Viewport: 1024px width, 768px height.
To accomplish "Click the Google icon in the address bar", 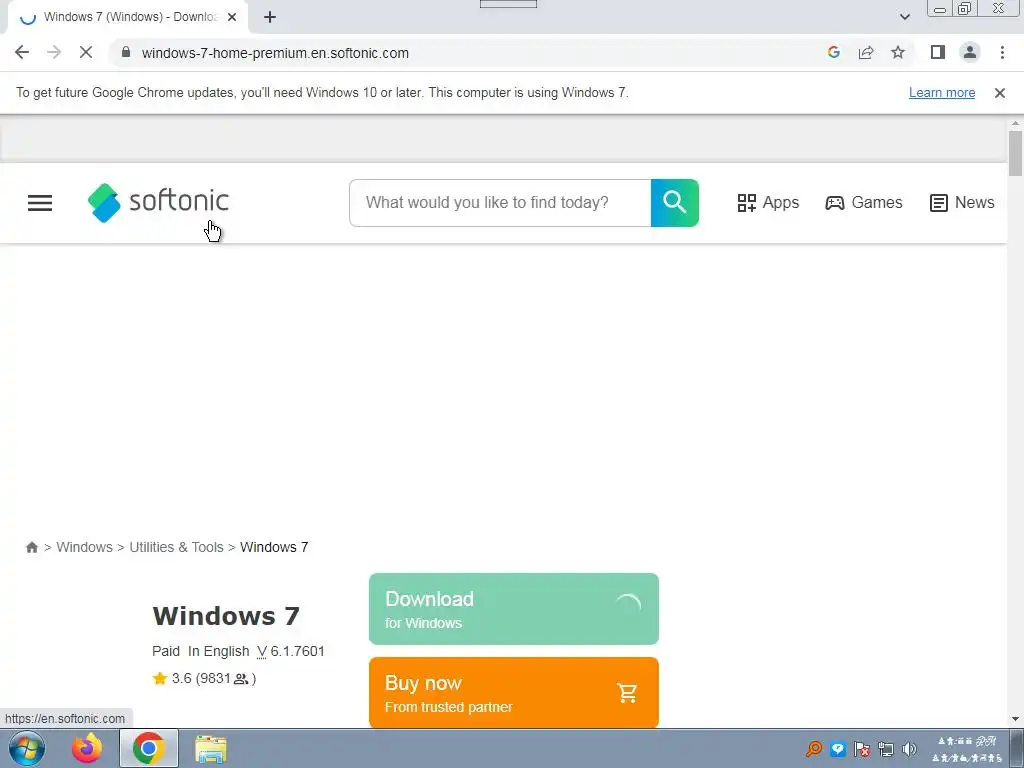I will [833, 53].
